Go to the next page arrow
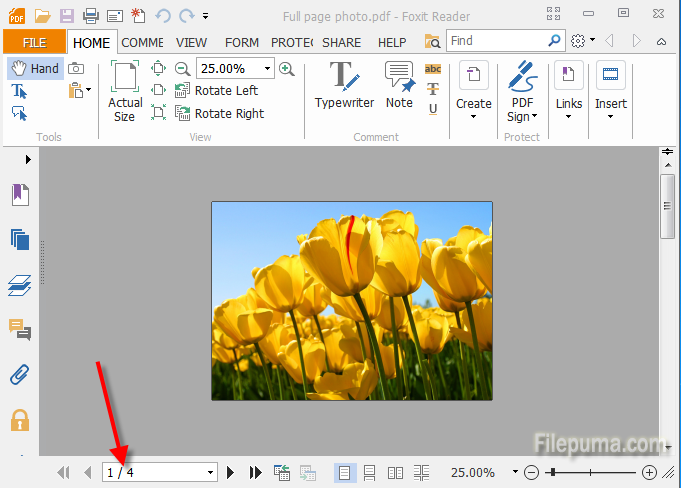The height and width of the screenshot is (488, 681). [x=231, y=472]
